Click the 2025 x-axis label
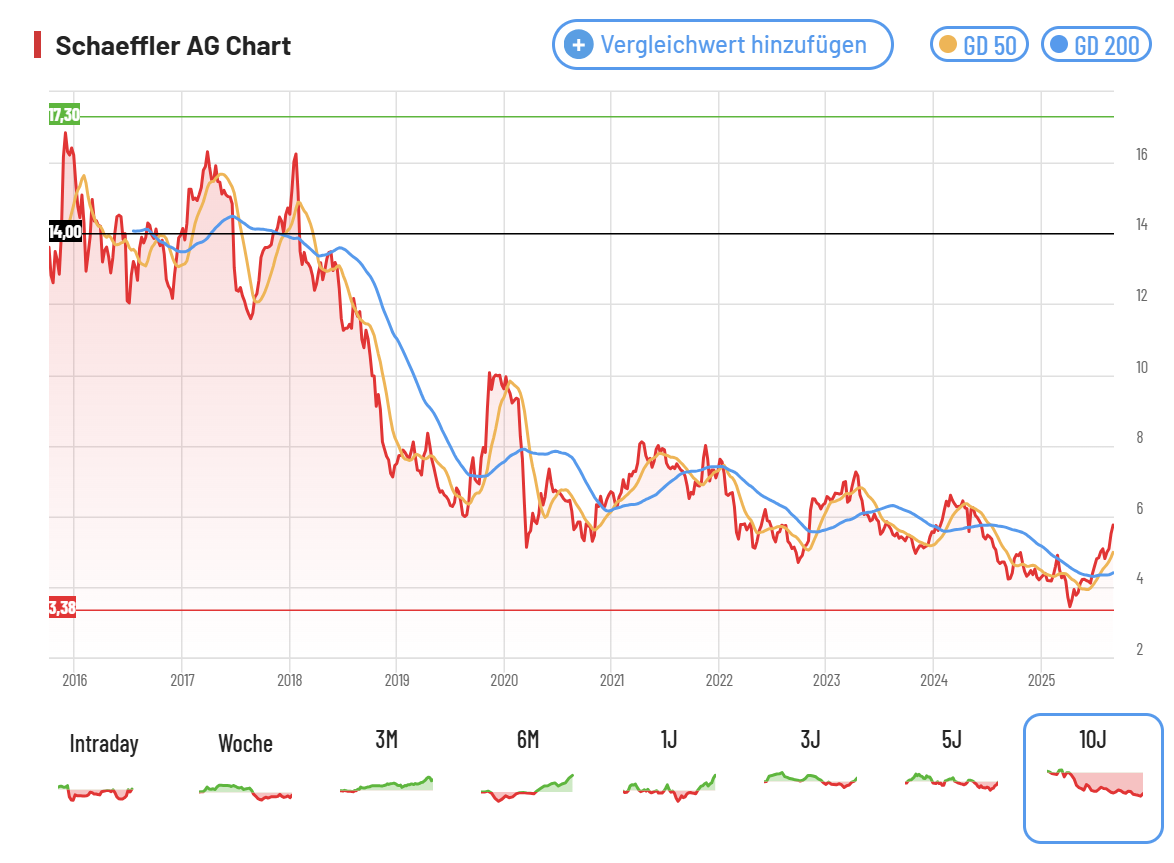Viewport: 1174px width, 863px height. [x=1041, y=680]
